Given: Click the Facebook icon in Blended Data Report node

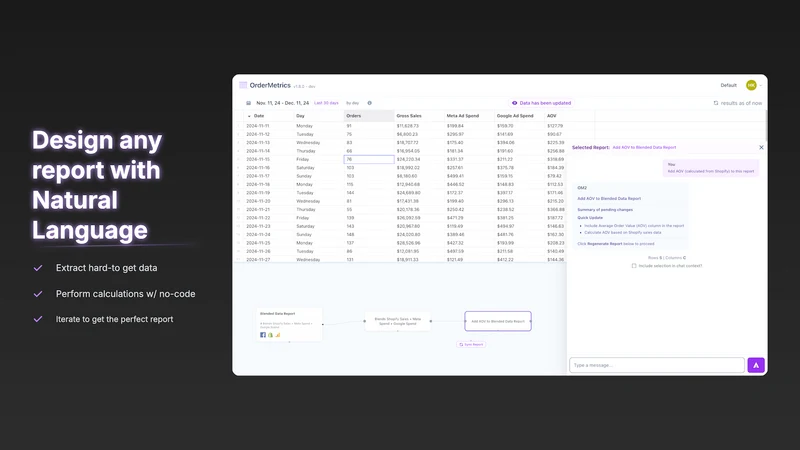Looking at the screenshot, I should click(x=263, y=335).
